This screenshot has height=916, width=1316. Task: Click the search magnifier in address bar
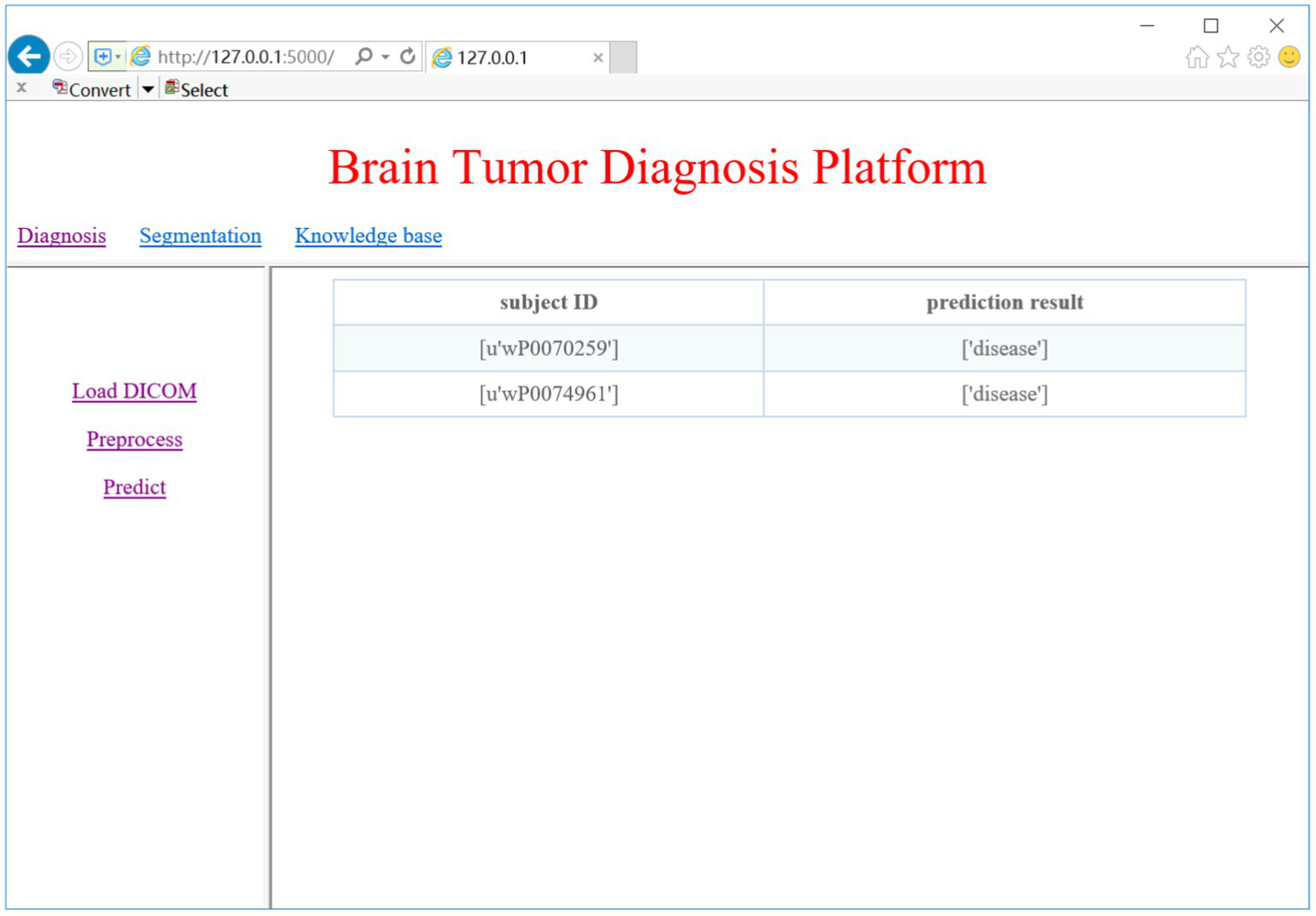tap(364, 57)
